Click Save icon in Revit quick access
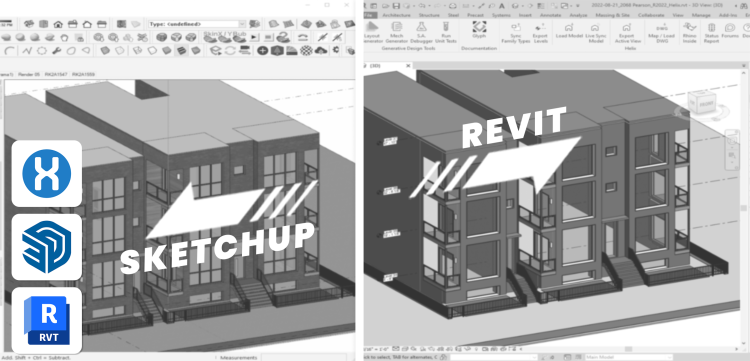 tap(396, 6)
